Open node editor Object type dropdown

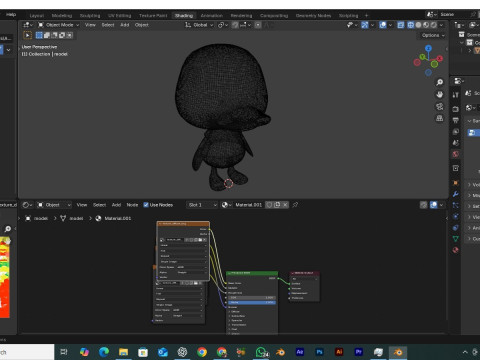click(x=54, y=205)
